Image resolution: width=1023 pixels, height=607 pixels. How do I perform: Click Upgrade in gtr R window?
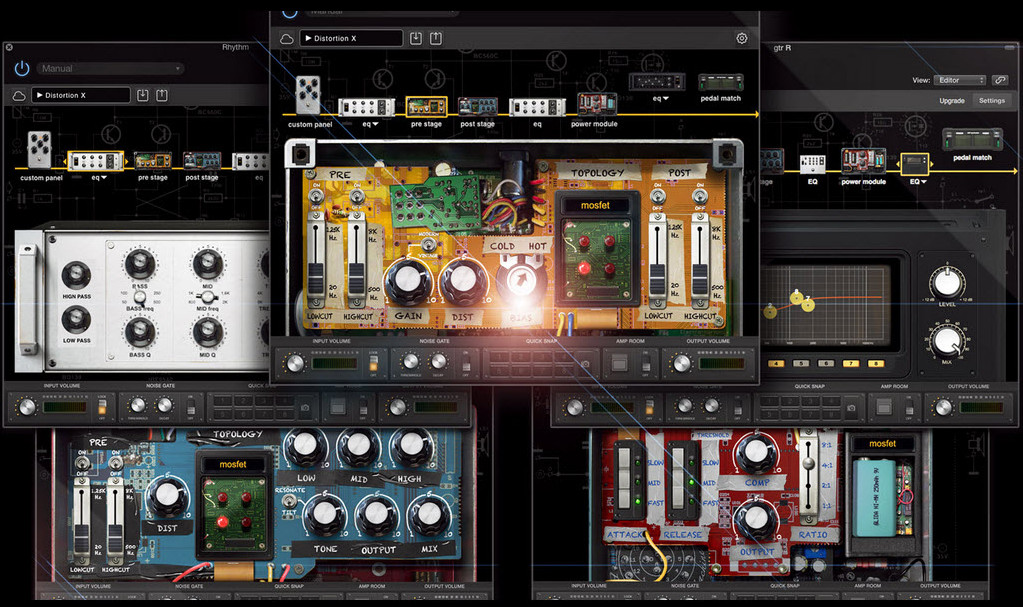[x=952, y=101]
